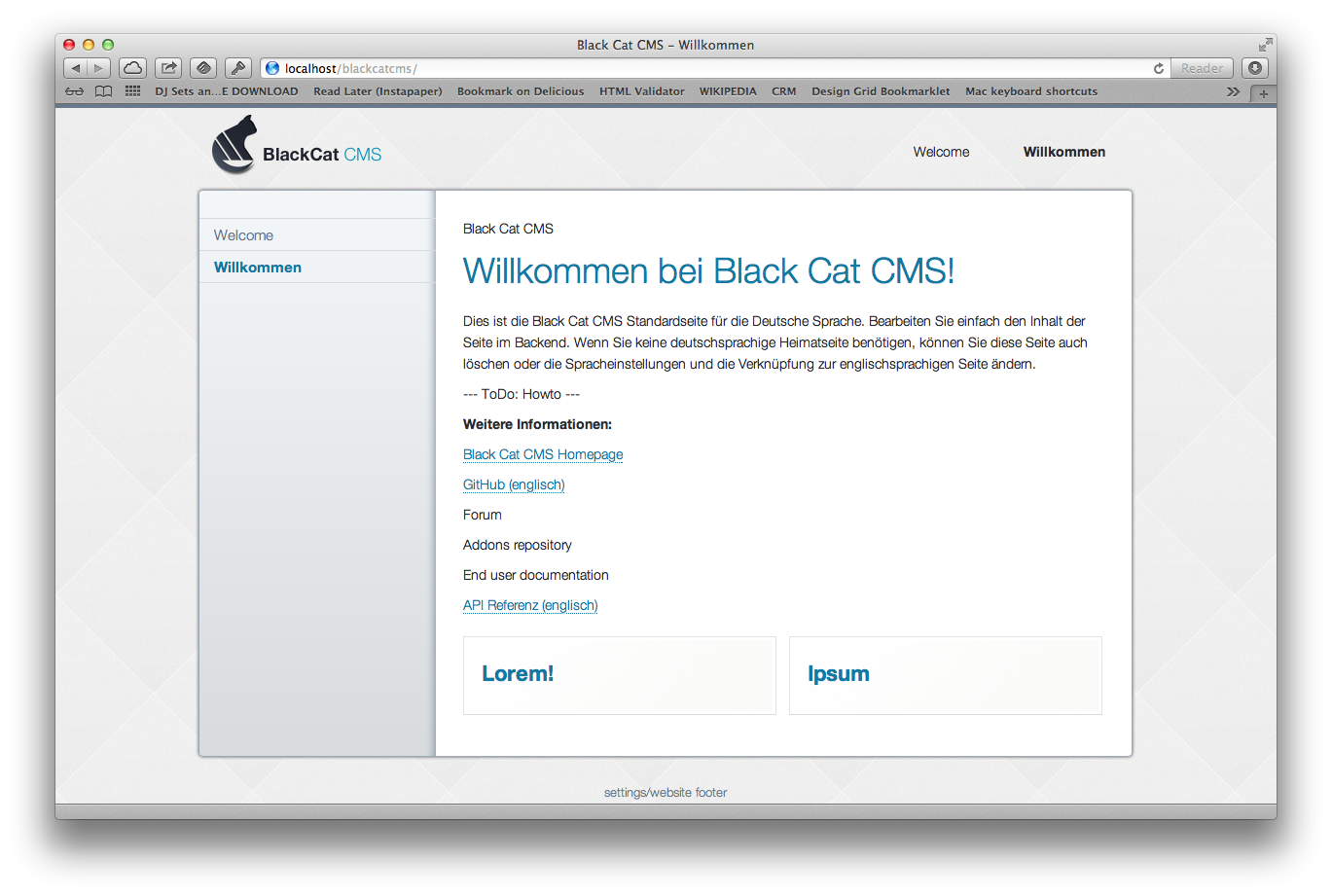Select Willkommen in the top navigation

click(x=1064, y=152)
